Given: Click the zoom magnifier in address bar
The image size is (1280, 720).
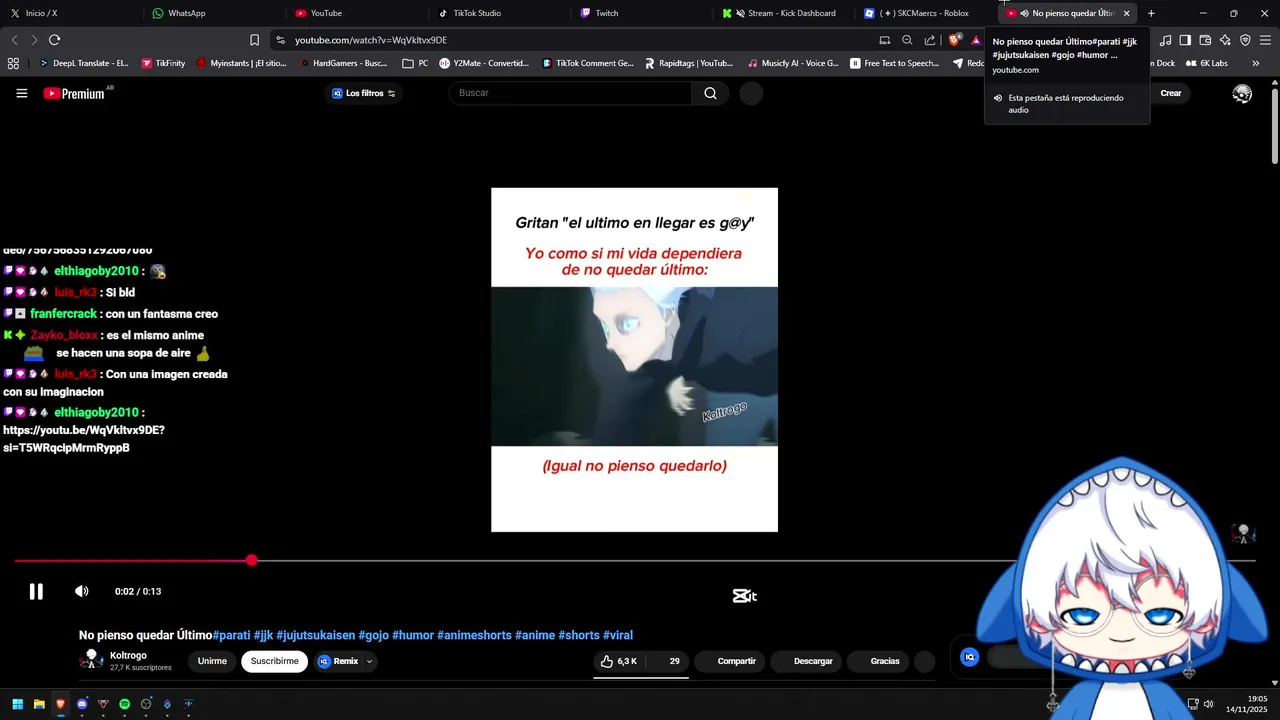Looking at the screenshot, I should point(907,40).
